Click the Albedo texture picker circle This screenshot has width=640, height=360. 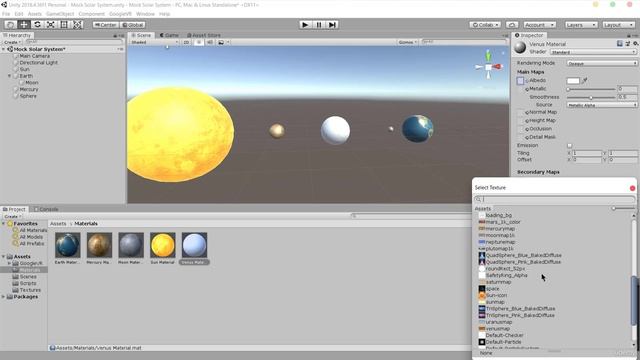[x=527, y=81]
